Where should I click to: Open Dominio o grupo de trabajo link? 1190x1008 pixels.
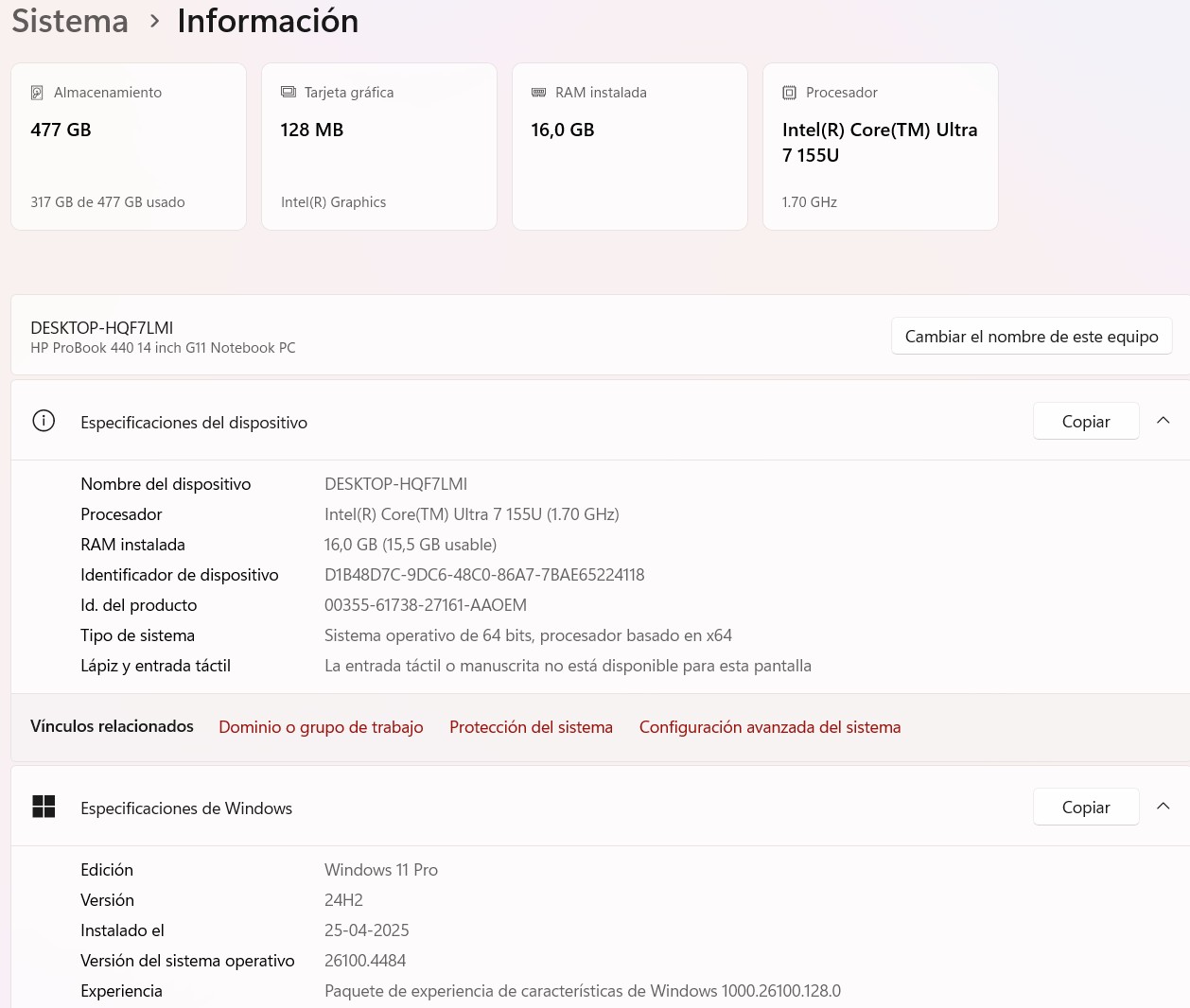coord(321,727)
